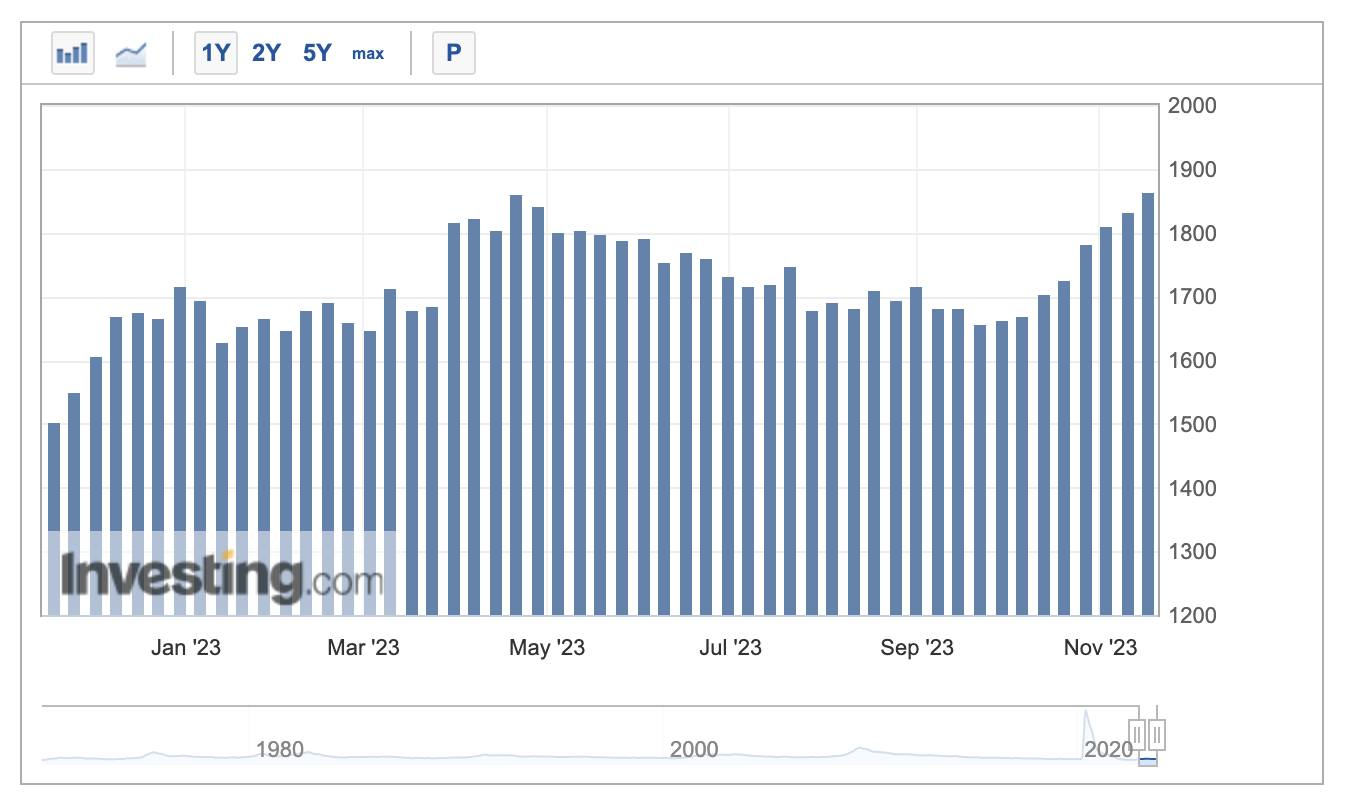The width and height of the screenshot is (1348, 804).
Task: Show the max time range
Action: click(368, 53)
